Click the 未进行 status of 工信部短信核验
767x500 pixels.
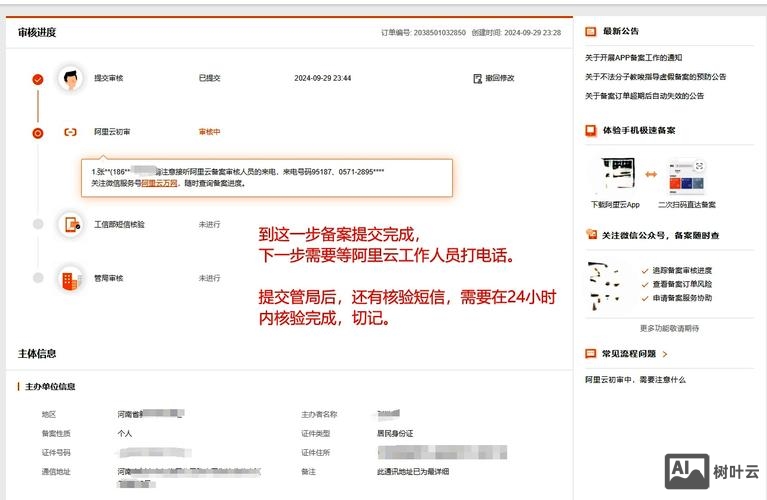click(x=209, y=224)
